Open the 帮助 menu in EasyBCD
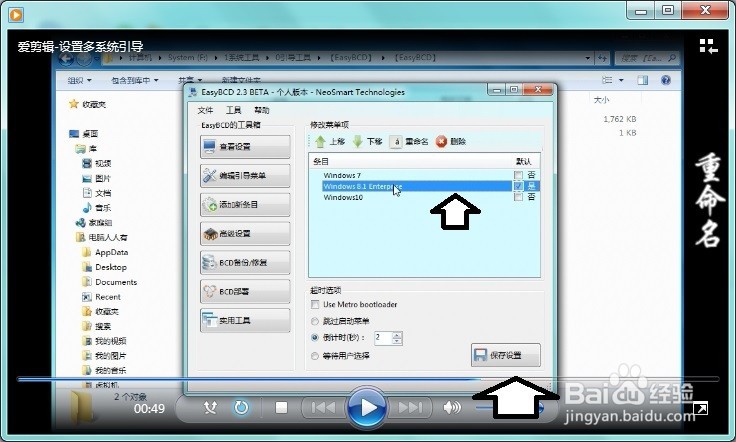Screen dimensions: 736x442 pyautogui.click(x=261, y=110)
